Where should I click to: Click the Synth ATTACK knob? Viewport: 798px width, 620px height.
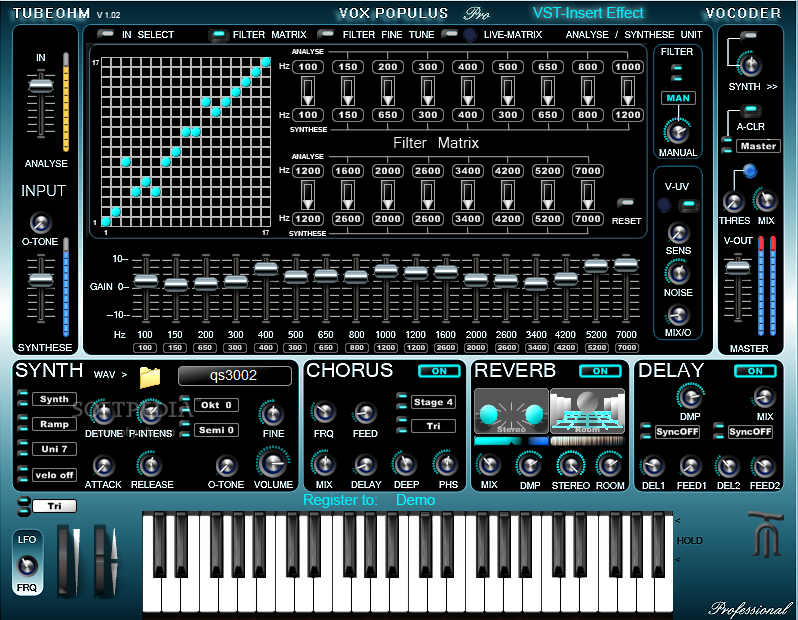click(x=103, y=465)
